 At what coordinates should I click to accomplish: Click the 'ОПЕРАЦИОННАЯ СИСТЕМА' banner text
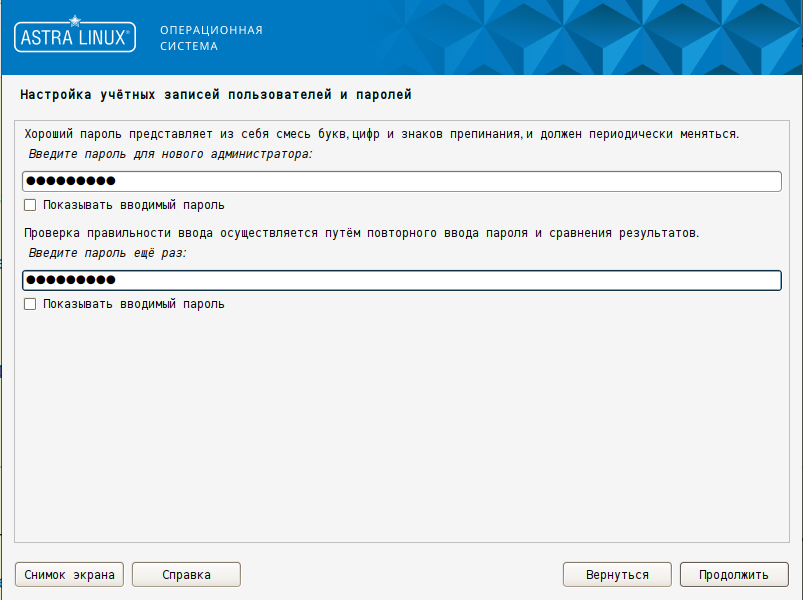[x=211, y=38]
